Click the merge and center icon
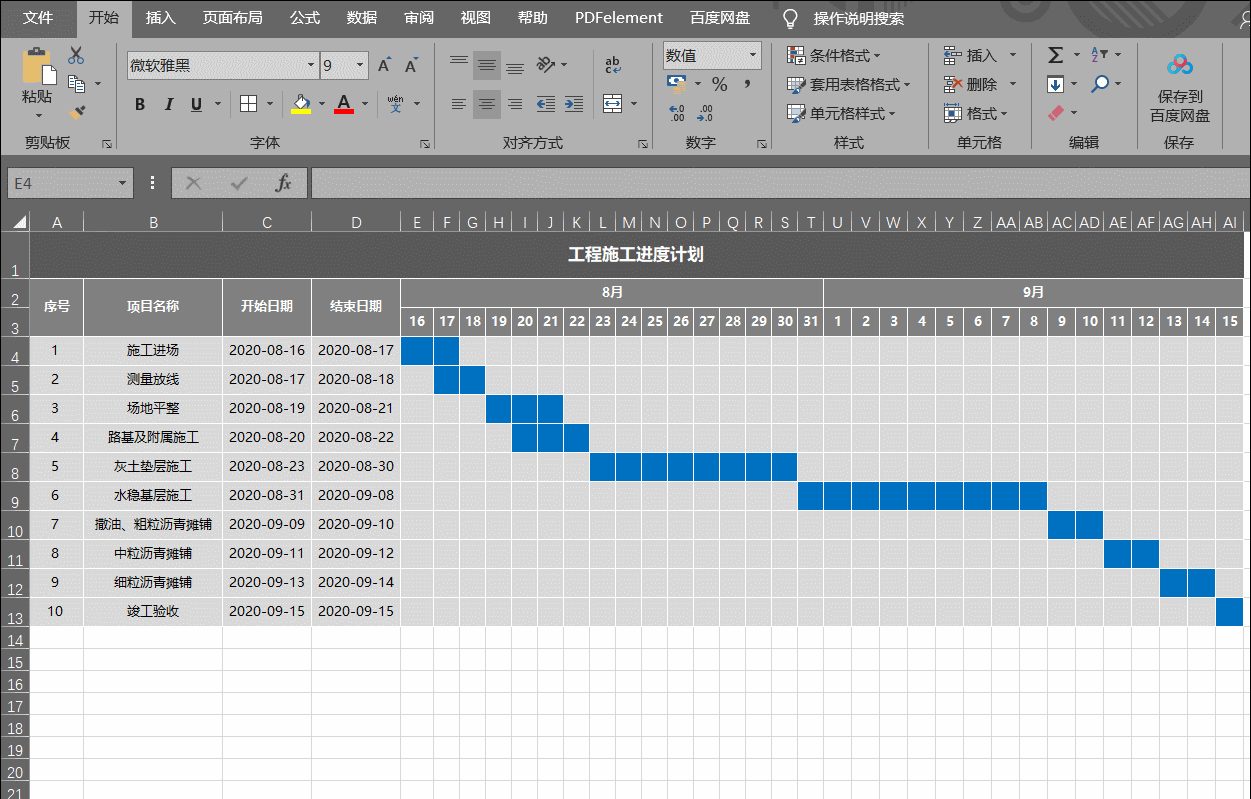1251x799 pixels. 613,104
